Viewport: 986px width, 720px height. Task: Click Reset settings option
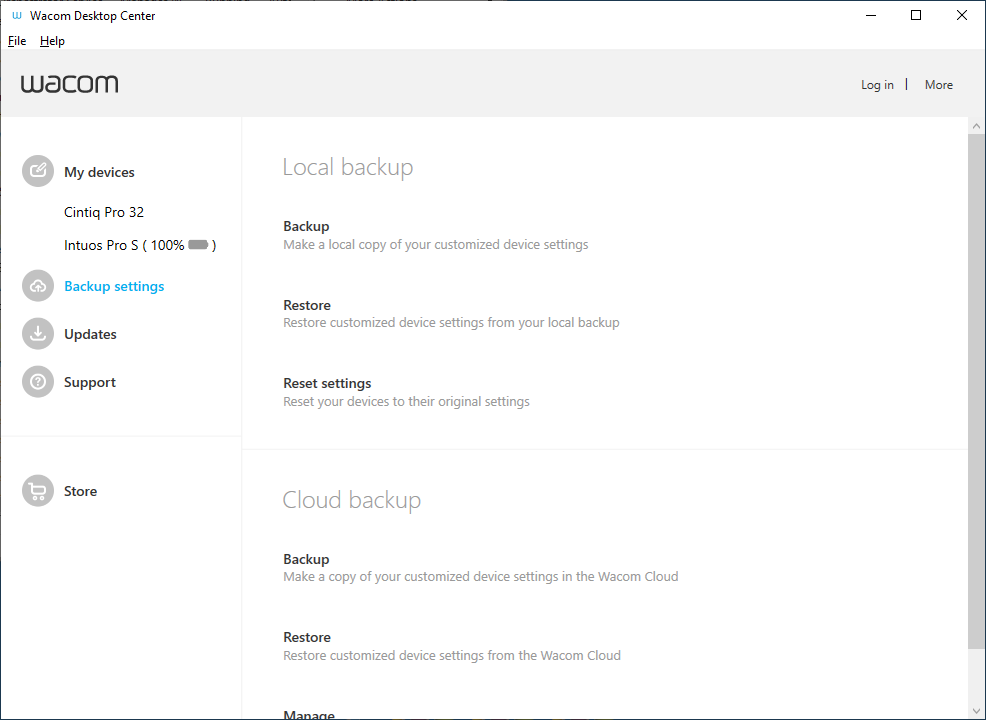[406, 392]
